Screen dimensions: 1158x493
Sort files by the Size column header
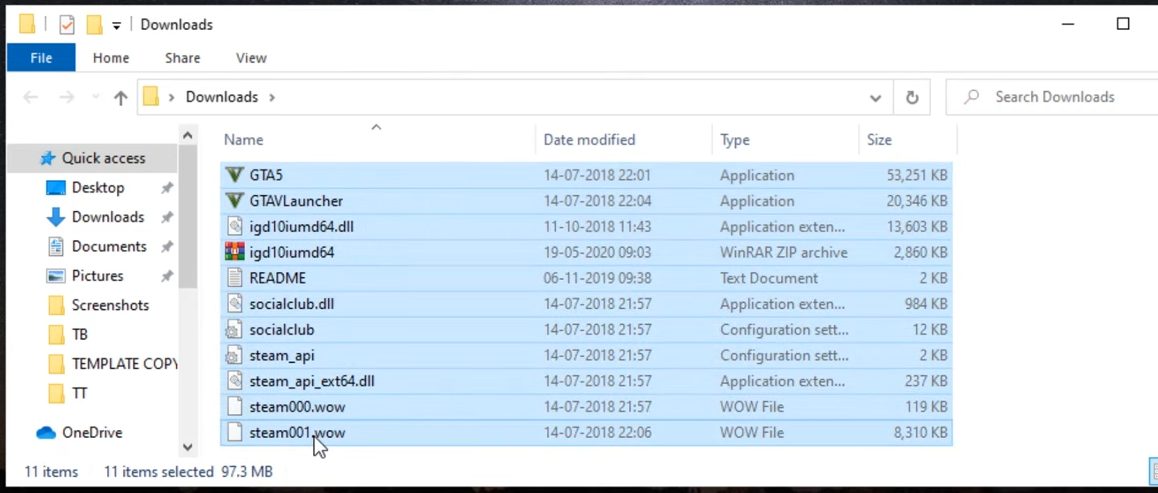pos(879,139)
